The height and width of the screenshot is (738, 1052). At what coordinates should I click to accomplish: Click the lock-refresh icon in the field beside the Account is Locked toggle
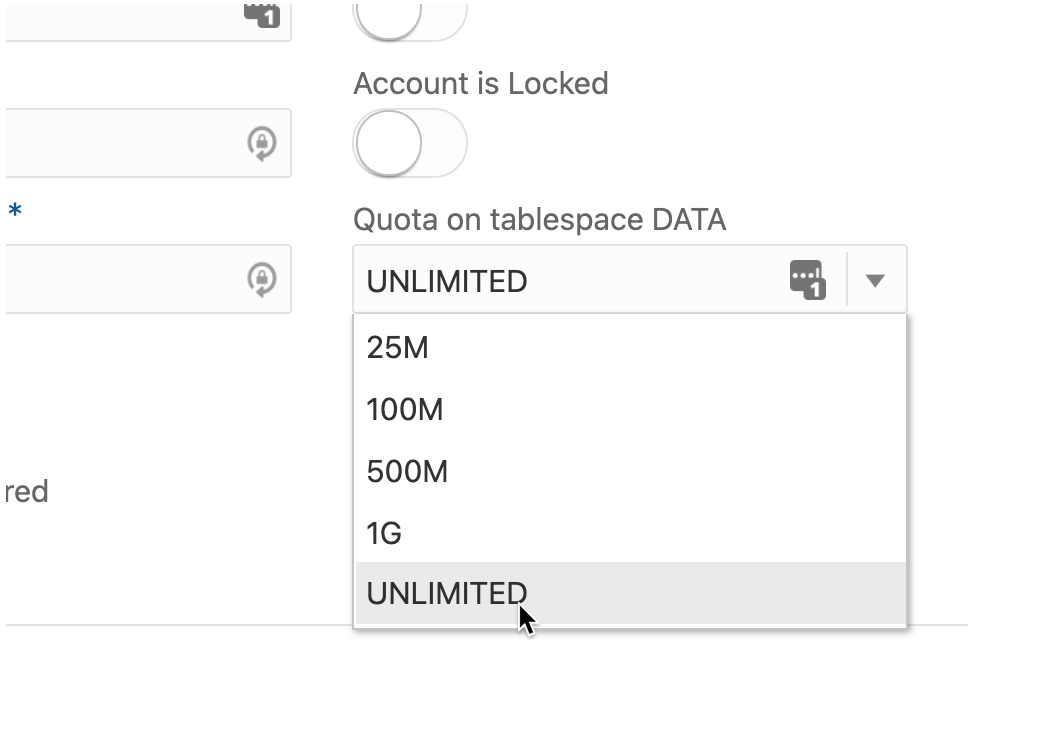pyautogui.click(x=262, y=144)
